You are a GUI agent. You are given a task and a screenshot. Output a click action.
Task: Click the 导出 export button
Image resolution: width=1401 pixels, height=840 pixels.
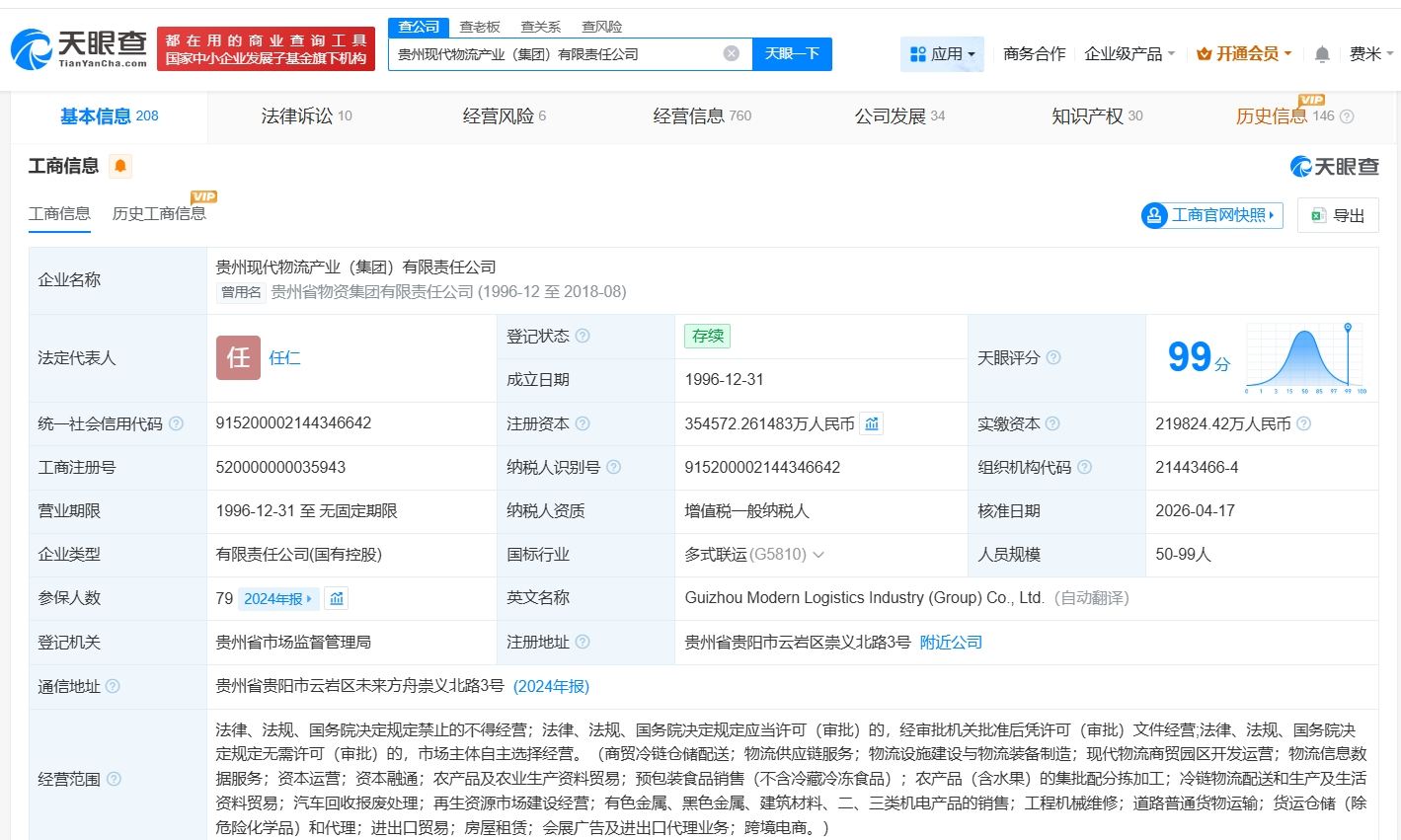[x=1337, y=215]
